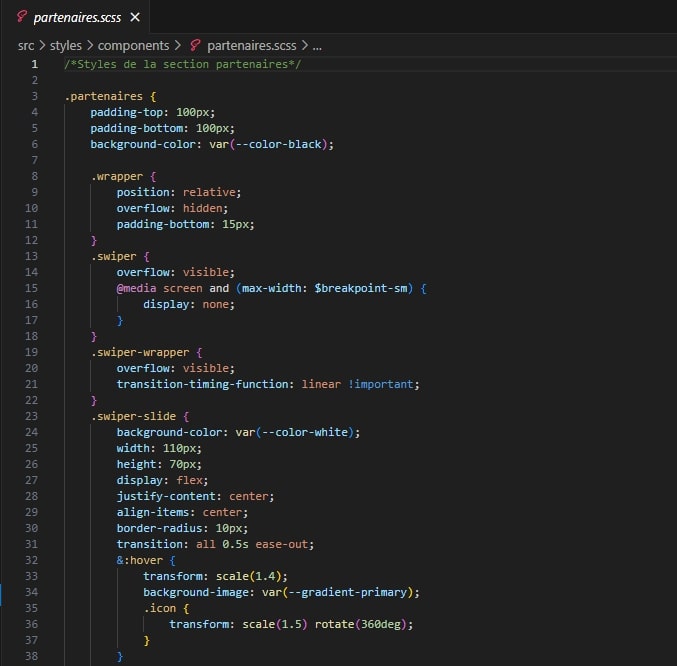Open the styles breadcrumb segment
This screenshot has height=666, width=677.
point(66,45)
